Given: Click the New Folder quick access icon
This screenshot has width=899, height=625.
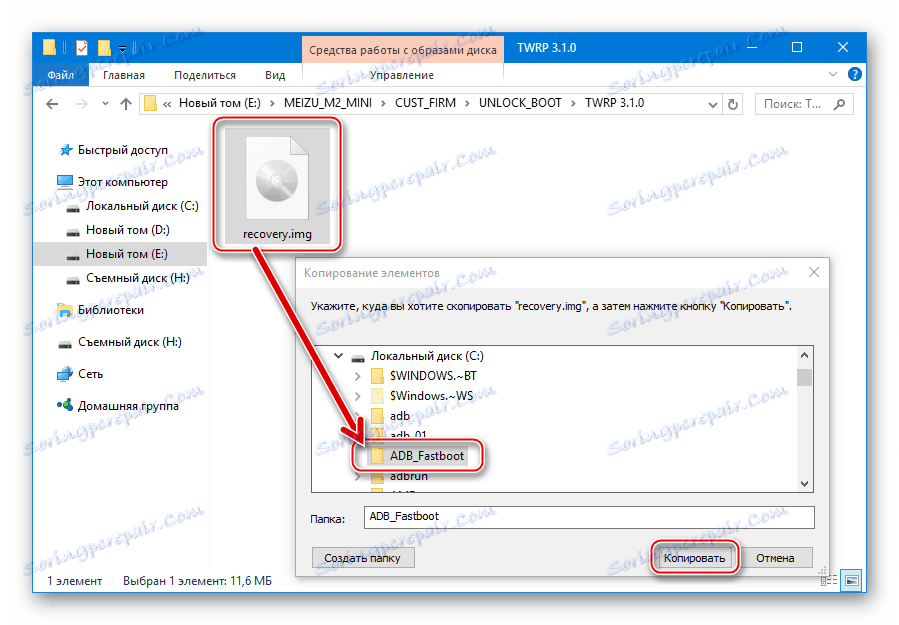Looking at the screenshot, I should [x=104, y=48].
